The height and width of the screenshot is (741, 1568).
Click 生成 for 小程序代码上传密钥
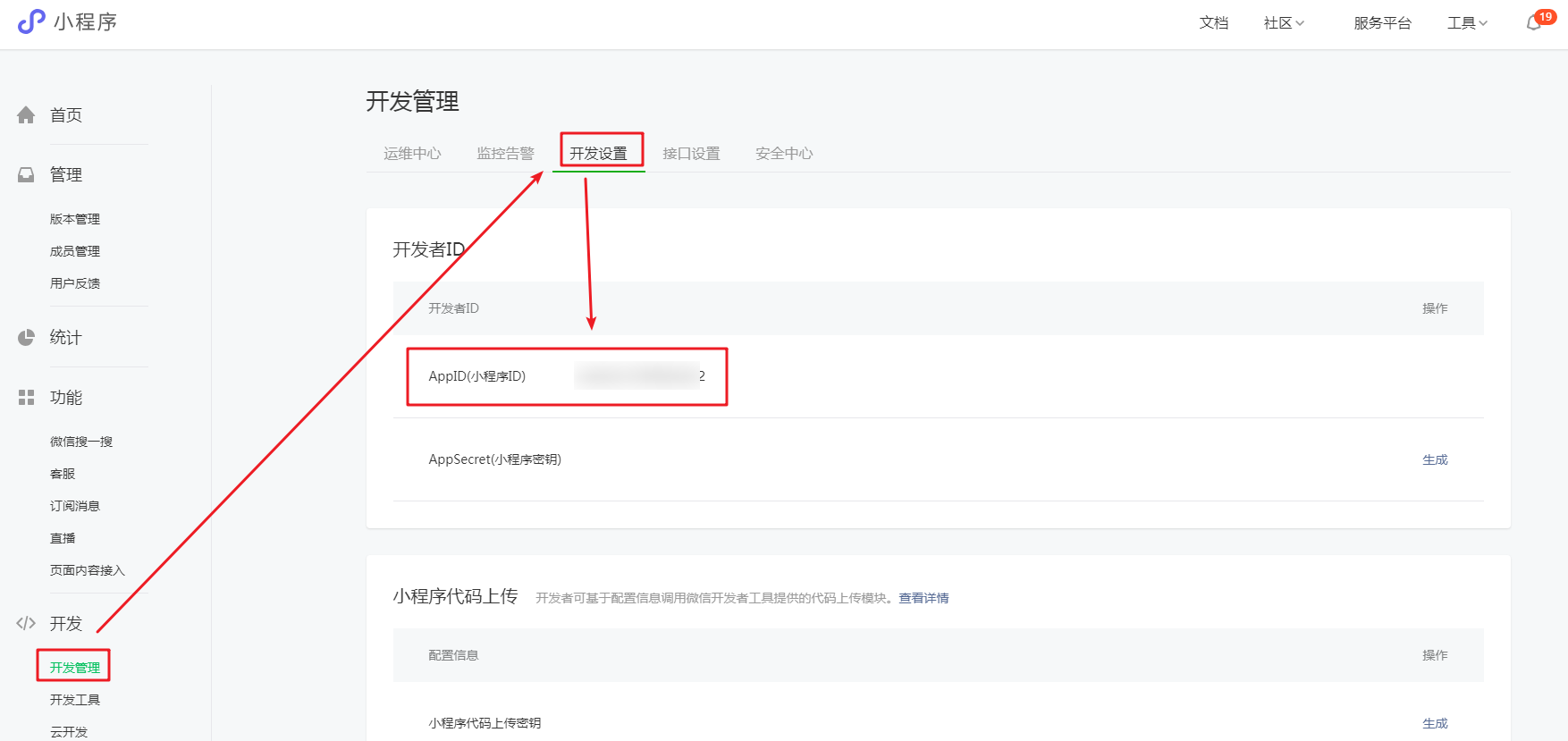1435,723
